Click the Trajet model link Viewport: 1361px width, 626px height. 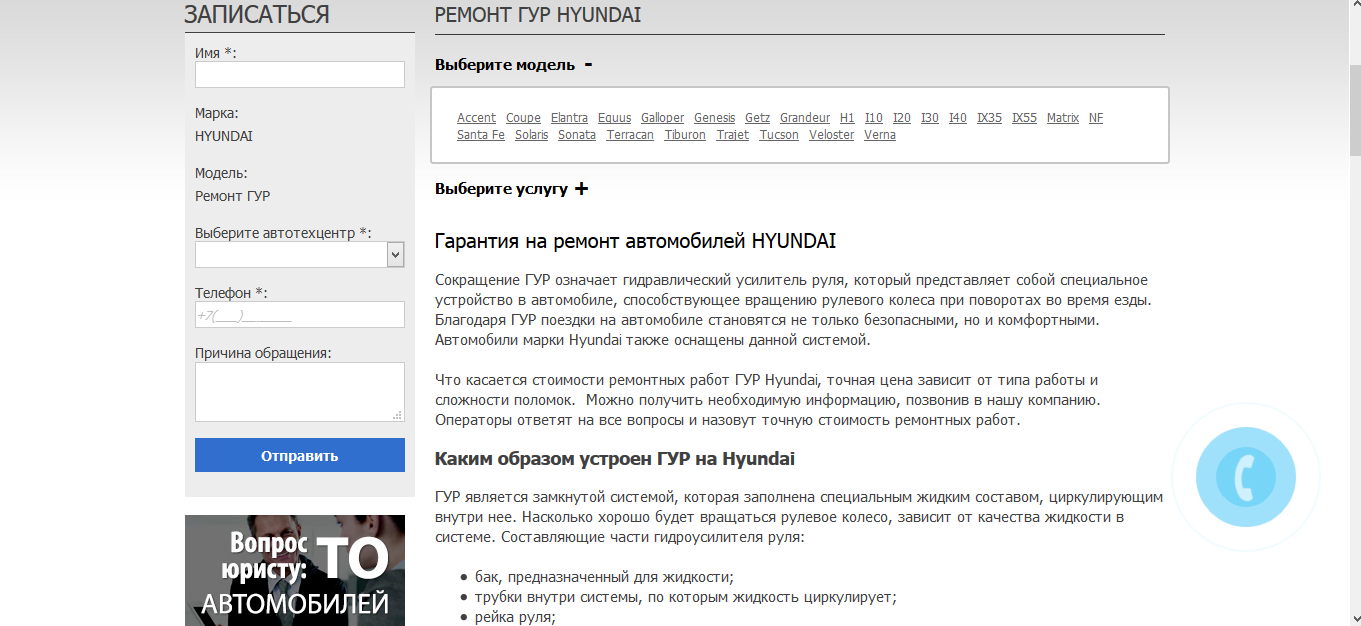click(733, 135)
